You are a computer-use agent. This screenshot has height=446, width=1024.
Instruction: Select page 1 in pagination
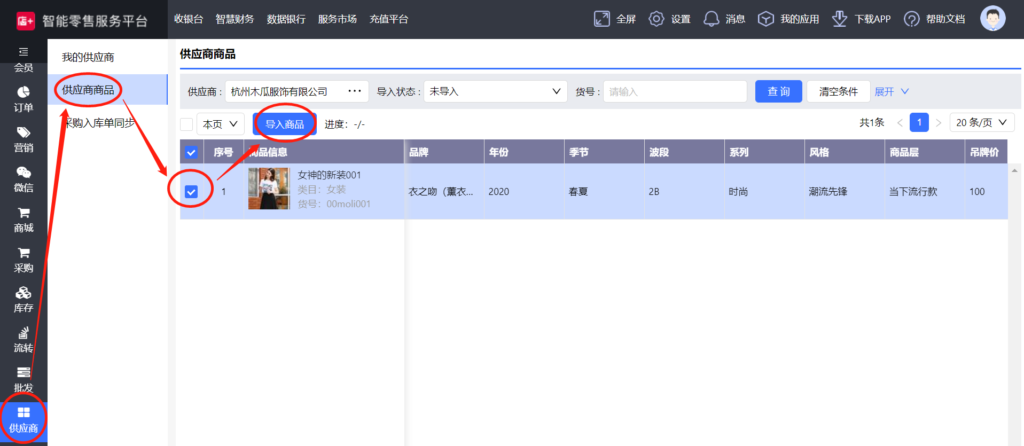point(919,122)
